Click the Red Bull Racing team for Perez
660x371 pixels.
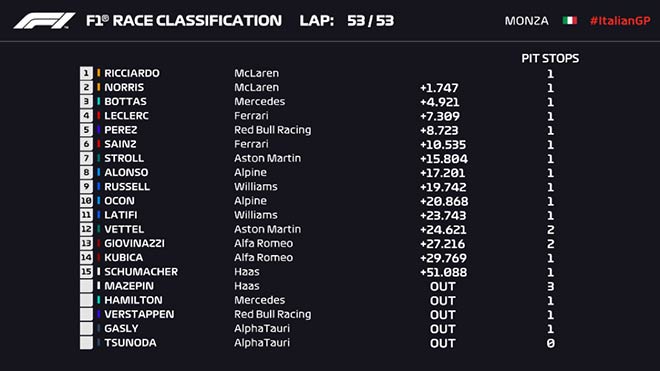tap(273, 130)
